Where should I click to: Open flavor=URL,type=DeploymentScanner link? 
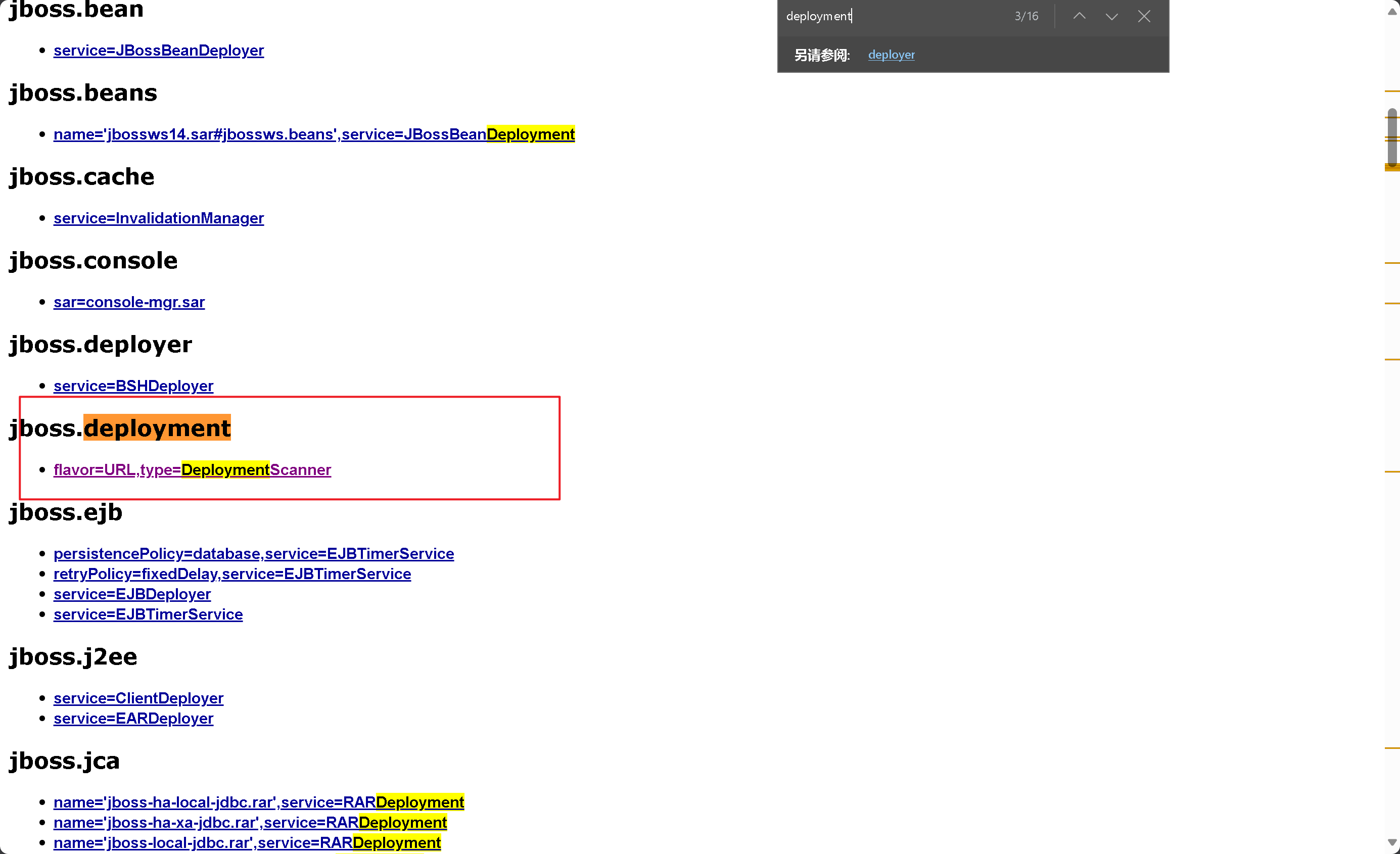click(192, 470)
